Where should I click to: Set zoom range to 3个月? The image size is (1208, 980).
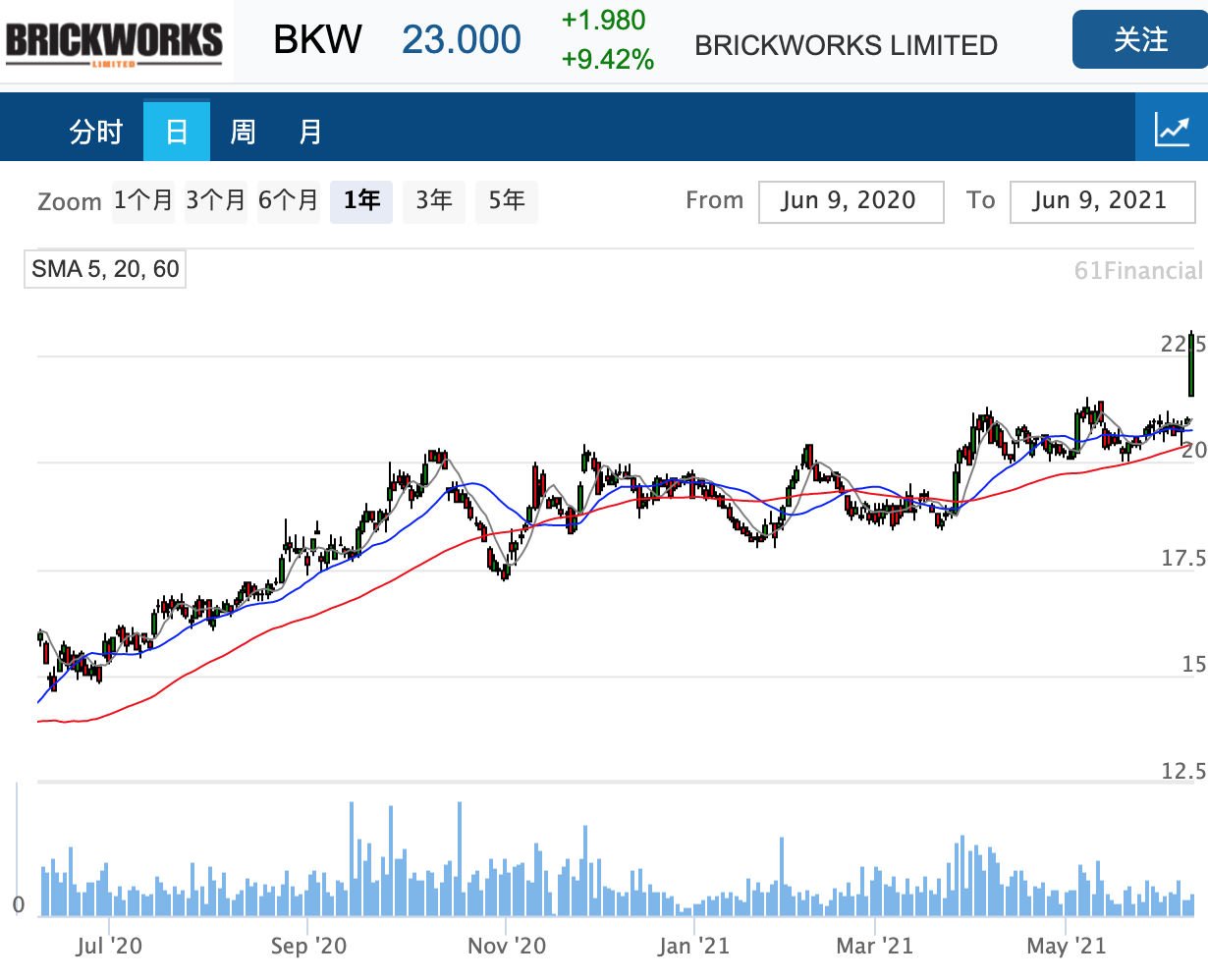[x=216, y=200]
